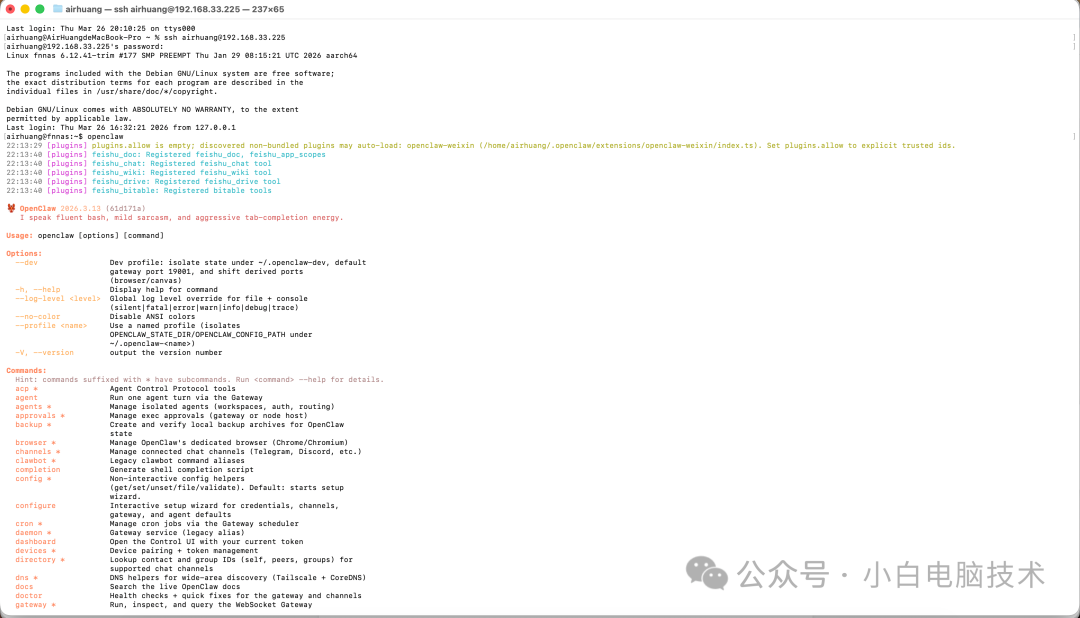Click the 'completion' command
This screenshot has width=1080, height=618.
38,469
